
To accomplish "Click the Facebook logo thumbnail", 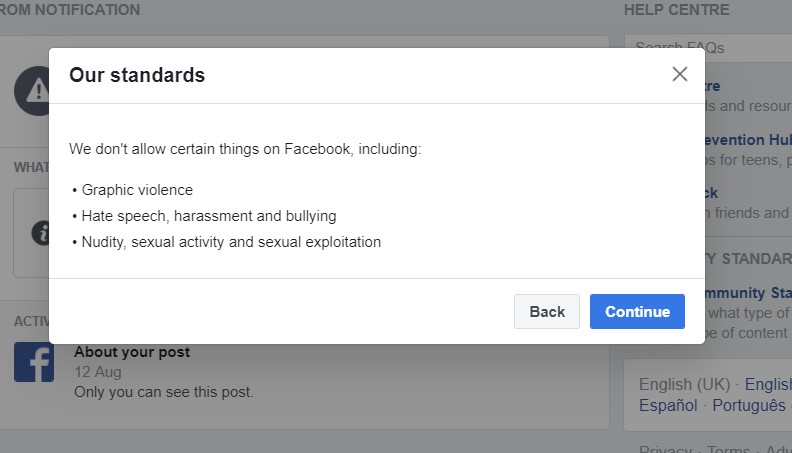I will tap(34, 362).
